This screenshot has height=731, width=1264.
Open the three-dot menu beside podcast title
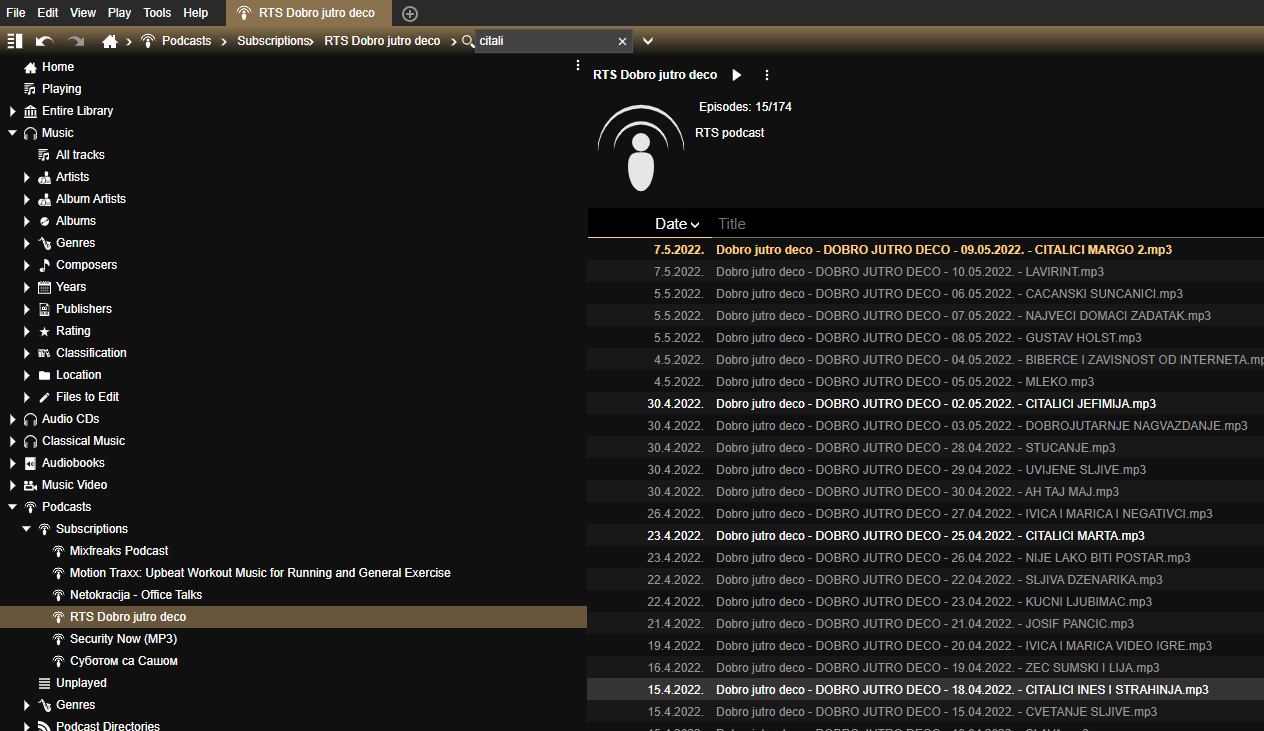click(767, 75)
